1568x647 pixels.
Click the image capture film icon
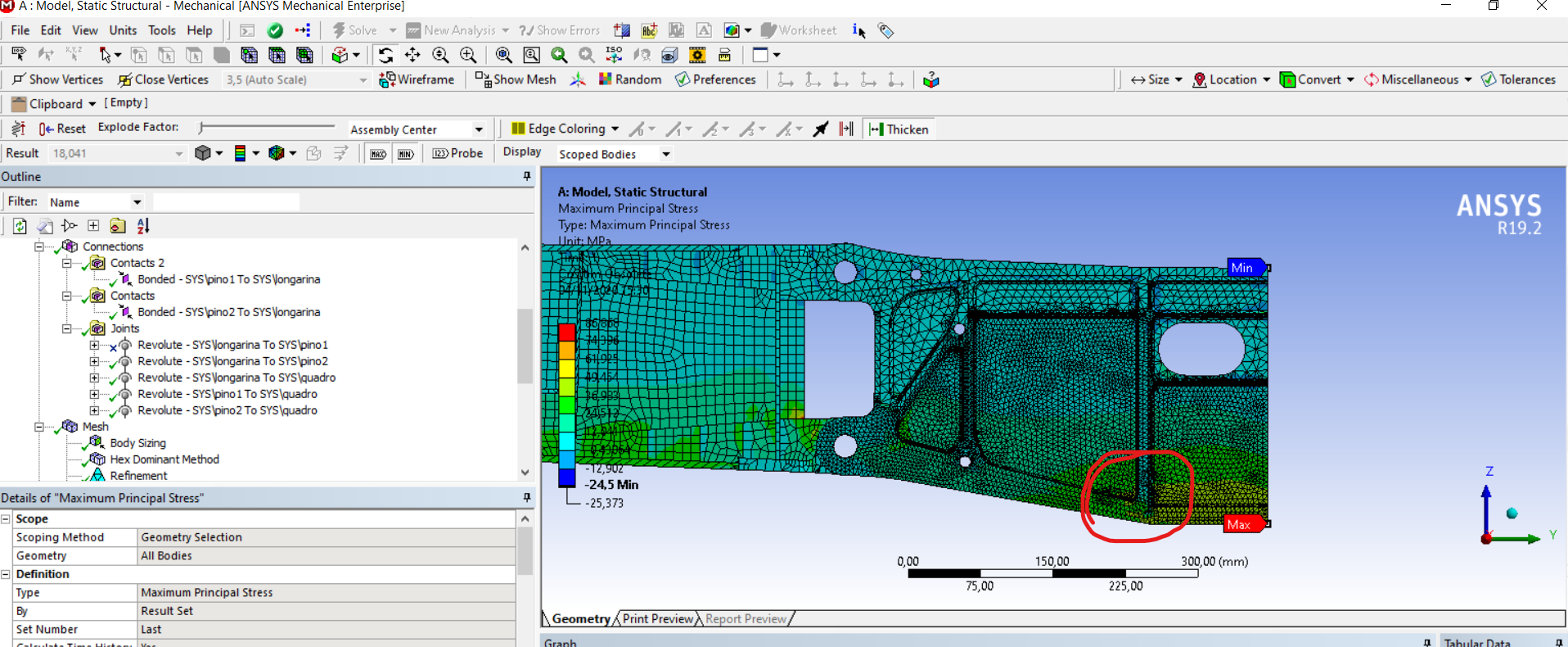[x=697, y=55]
